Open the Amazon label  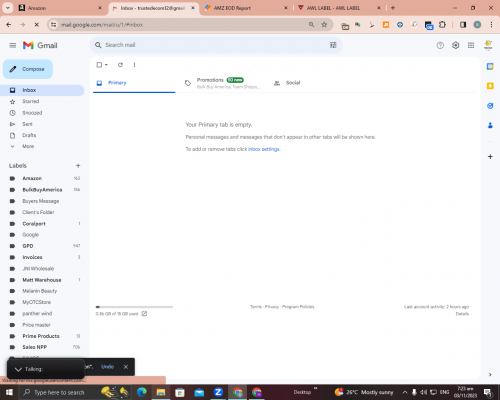42,178
